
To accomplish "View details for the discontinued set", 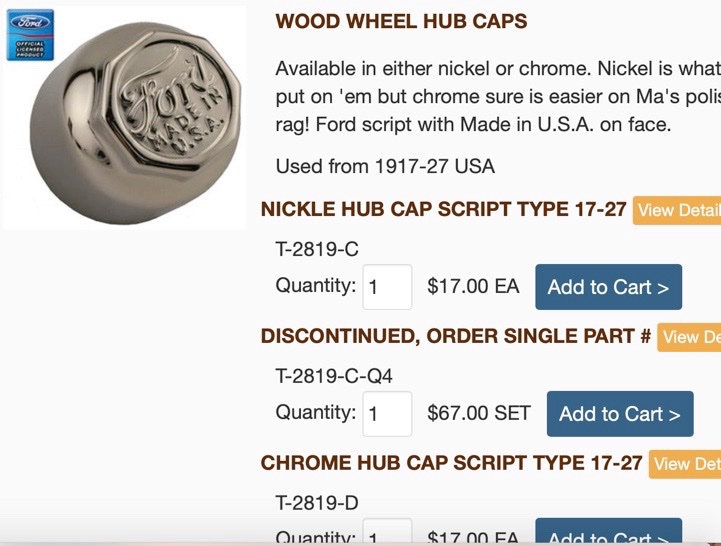I will [689, 337].
